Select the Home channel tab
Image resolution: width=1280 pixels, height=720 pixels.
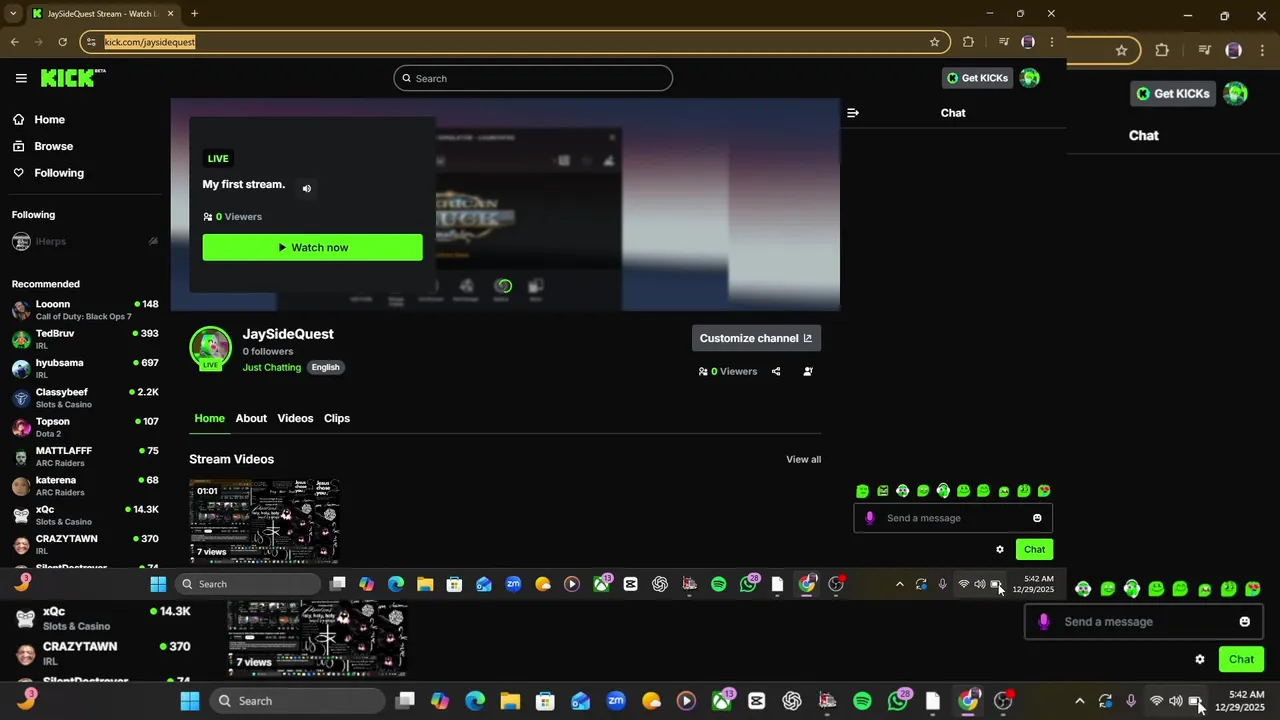pyautogui.click(x=209, y=418)
